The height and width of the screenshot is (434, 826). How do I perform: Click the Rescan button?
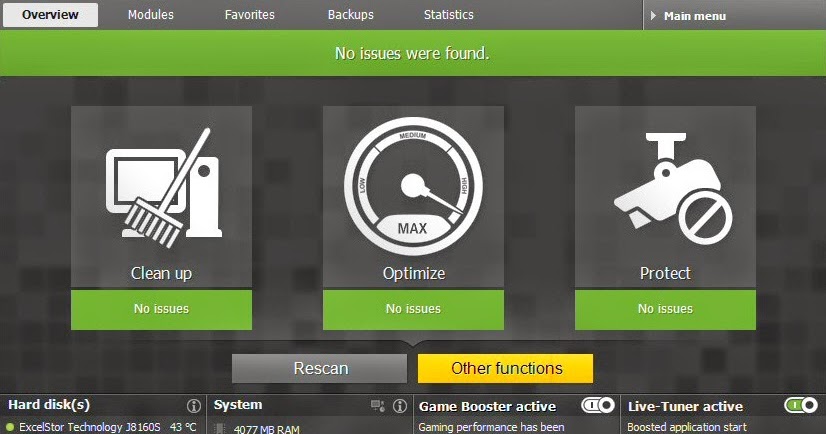pyautogui.click(x=320, y=368)
